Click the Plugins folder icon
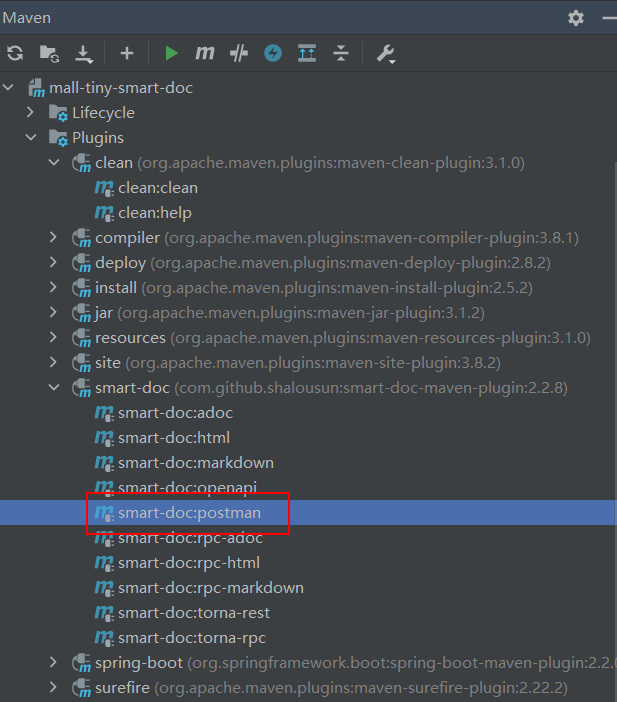Viewport: 617px width, 702px height. click(58, 138)
